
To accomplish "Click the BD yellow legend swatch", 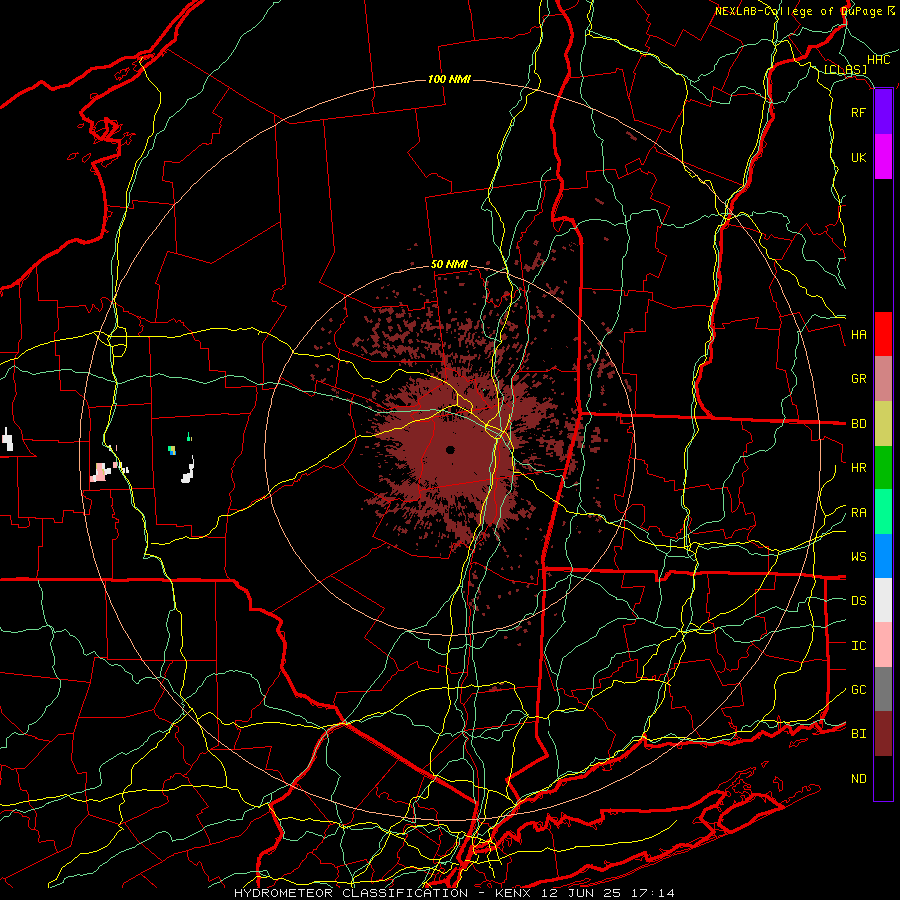I will (883, 423).
